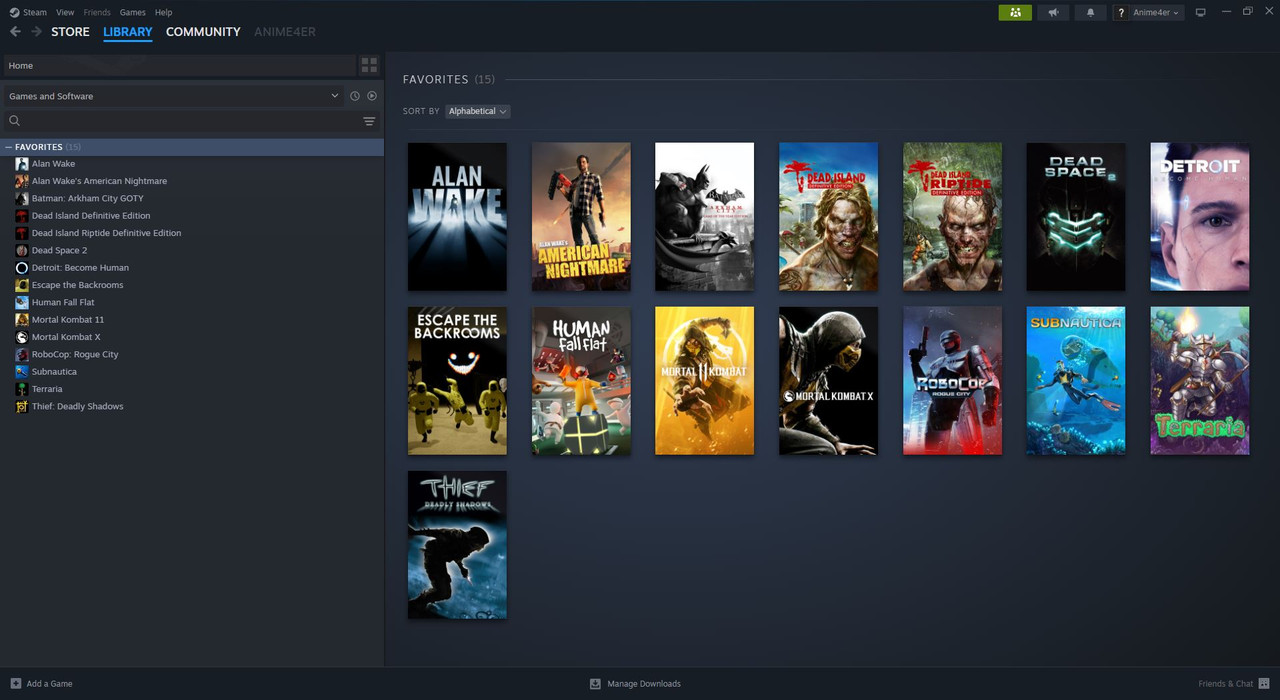Screen dimensions: 1280x700
Task: Toggle ready-to-play filter icon
Action: point(372,96)
